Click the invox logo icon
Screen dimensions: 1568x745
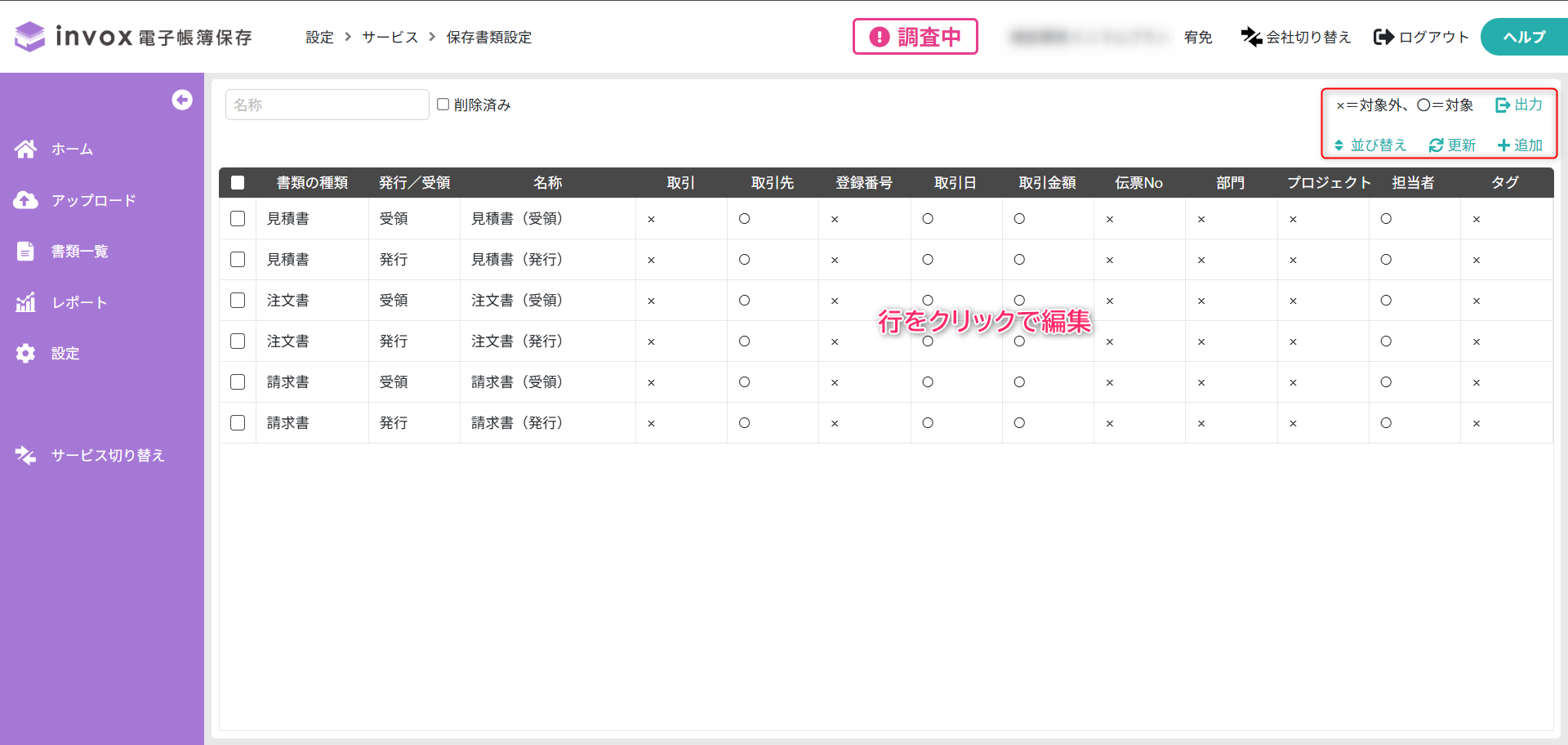click(x=30, y=37)
